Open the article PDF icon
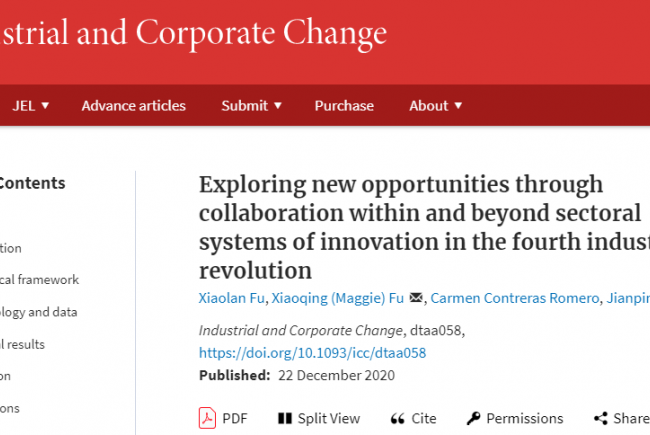 tap(207, 419)
